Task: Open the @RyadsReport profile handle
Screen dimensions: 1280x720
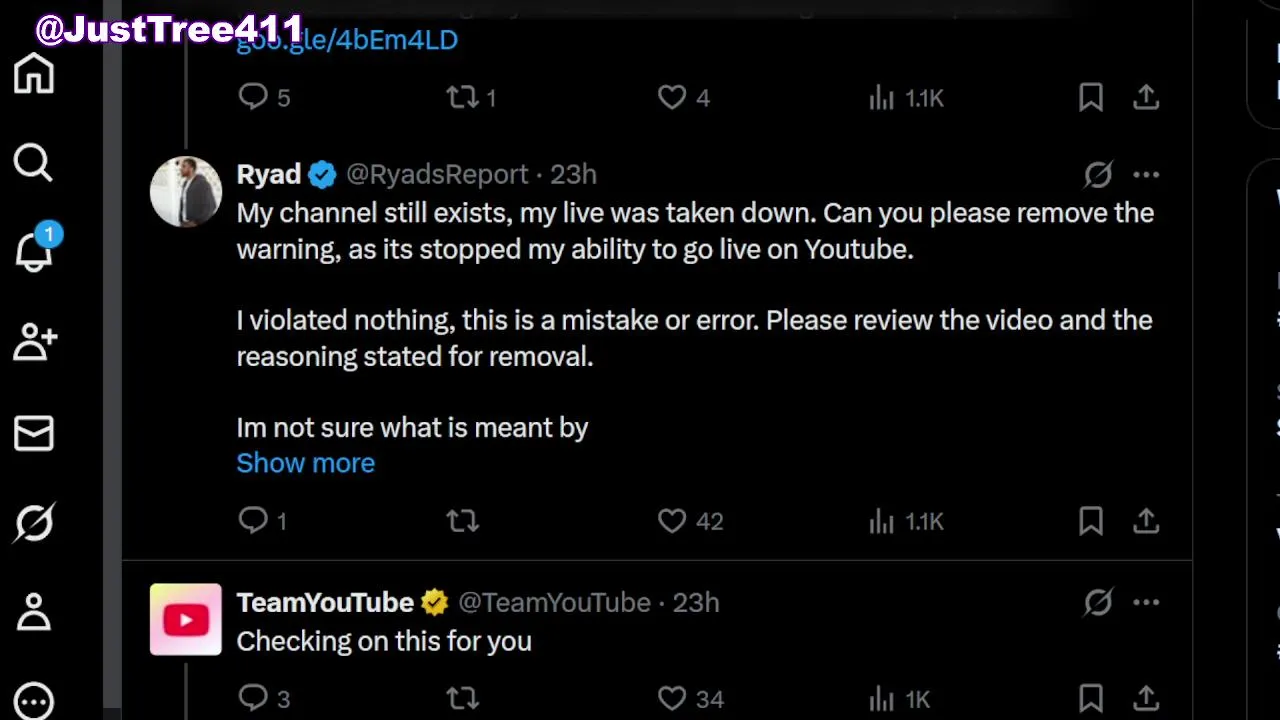Action: [x=436, y=175]
